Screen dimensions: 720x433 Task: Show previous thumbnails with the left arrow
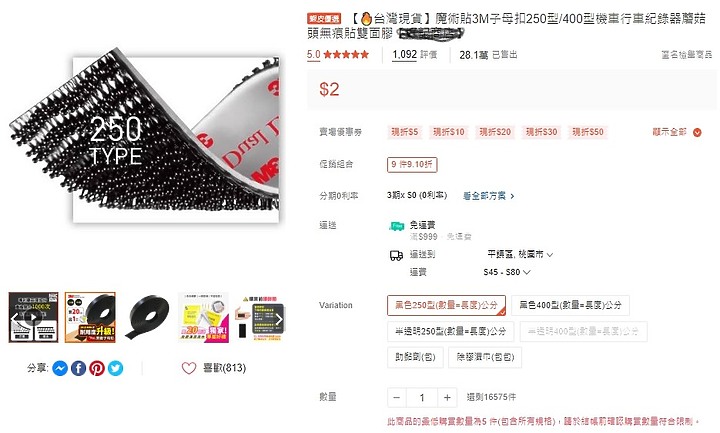pyautogui.click(x=14, y=319)
